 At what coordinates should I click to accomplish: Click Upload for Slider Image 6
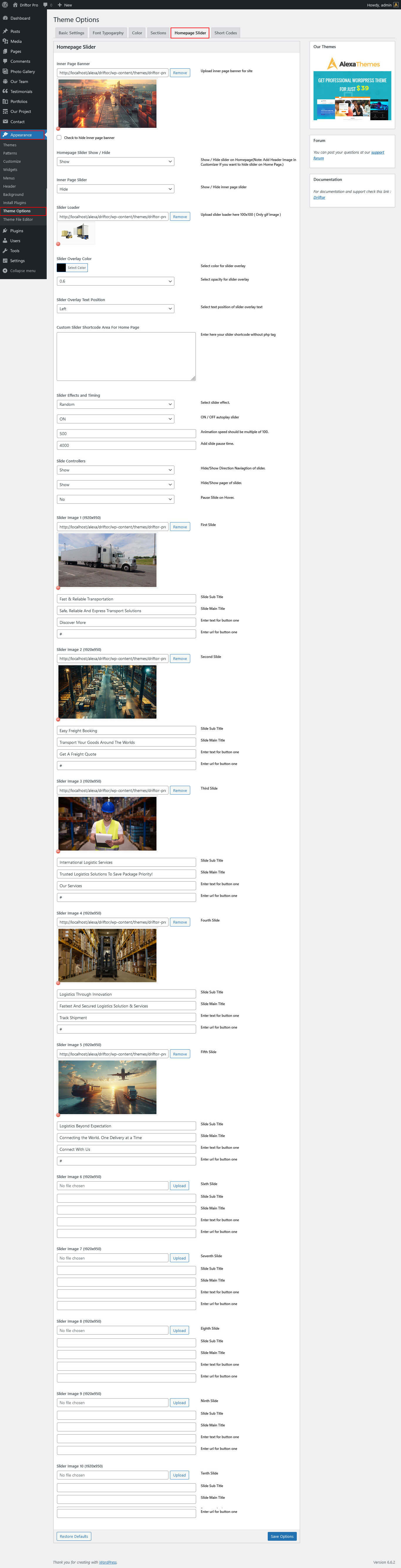coord(179,1186)
